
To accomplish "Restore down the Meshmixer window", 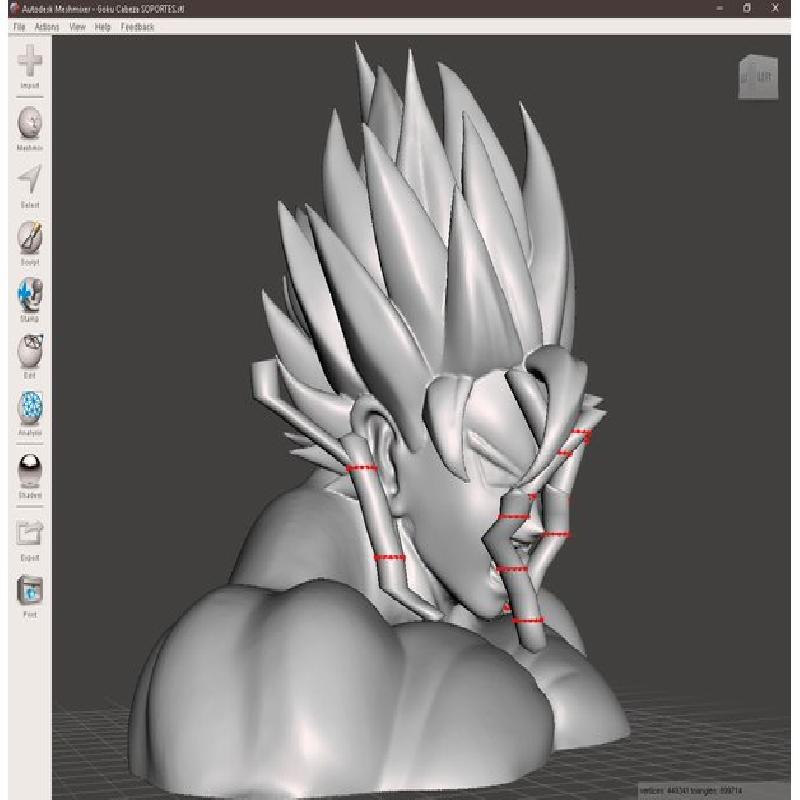I will (x=747, y=8).
